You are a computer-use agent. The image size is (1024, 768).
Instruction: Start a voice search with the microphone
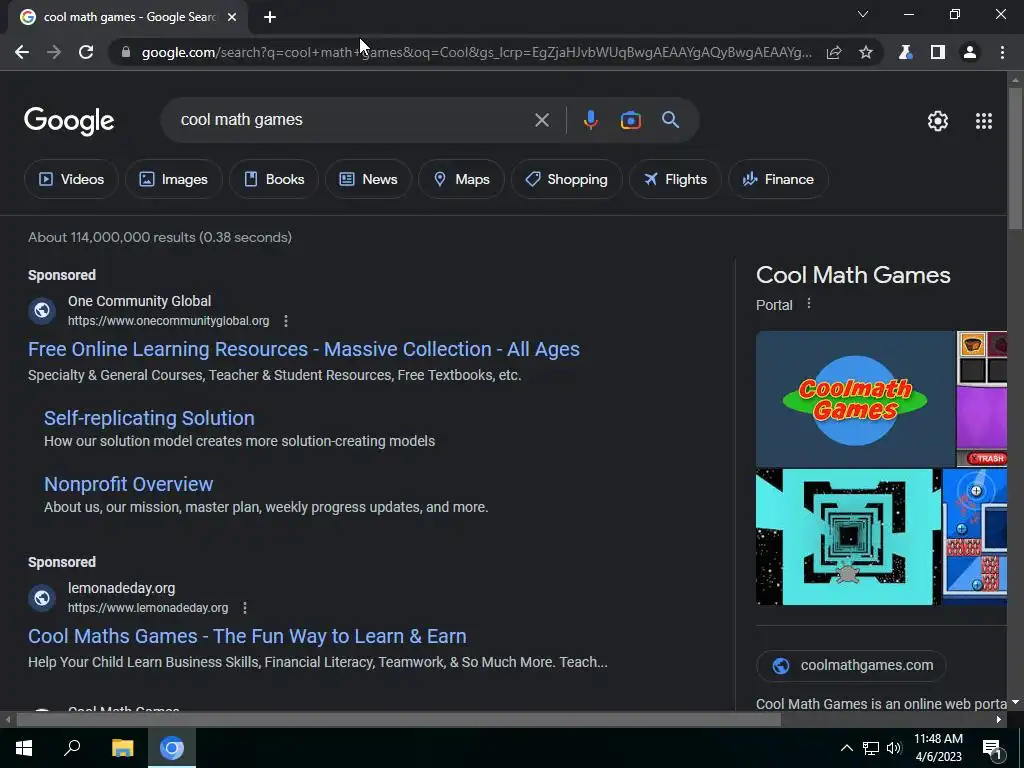pyautogui.click(x=590, y=120)
